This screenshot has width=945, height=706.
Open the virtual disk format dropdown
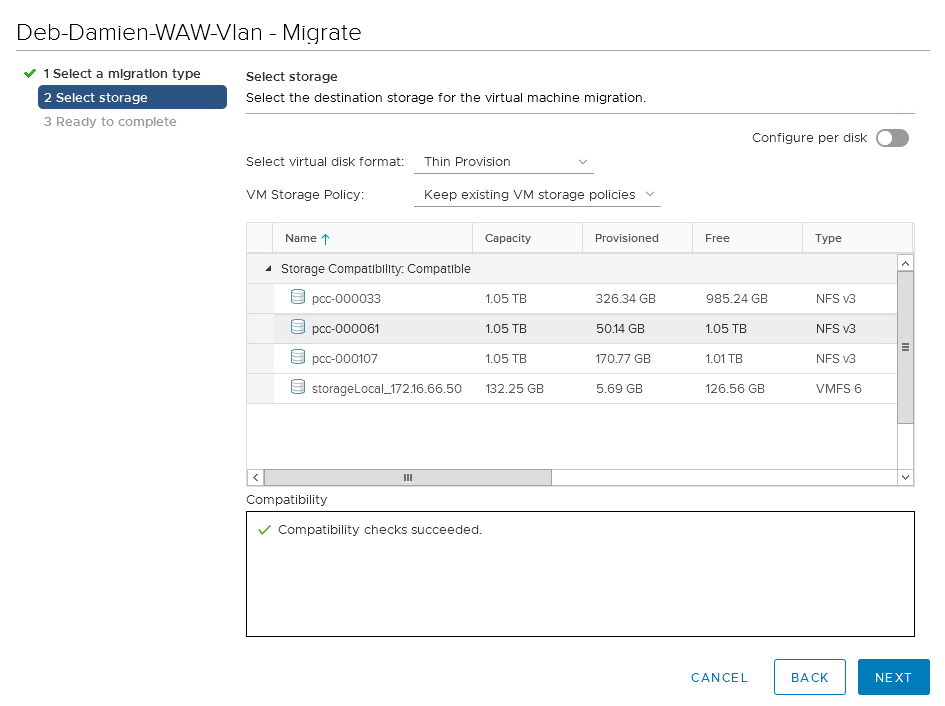tap(500, 161)
